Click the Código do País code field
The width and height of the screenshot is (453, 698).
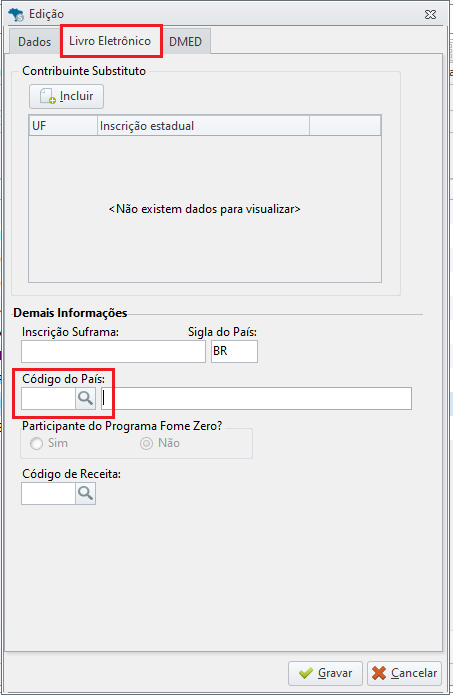point(48,398)
